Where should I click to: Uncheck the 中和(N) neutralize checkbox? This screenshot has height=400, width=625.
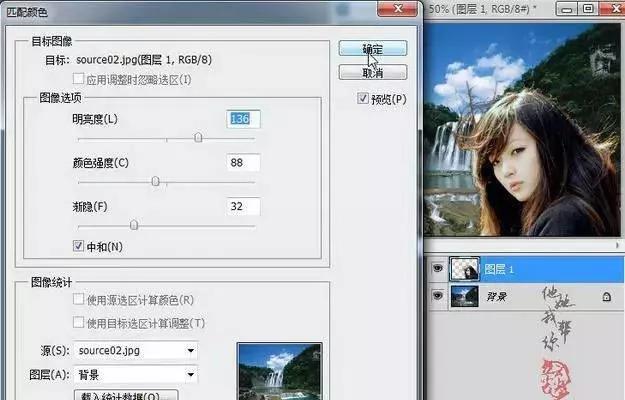tap(78, 246)
